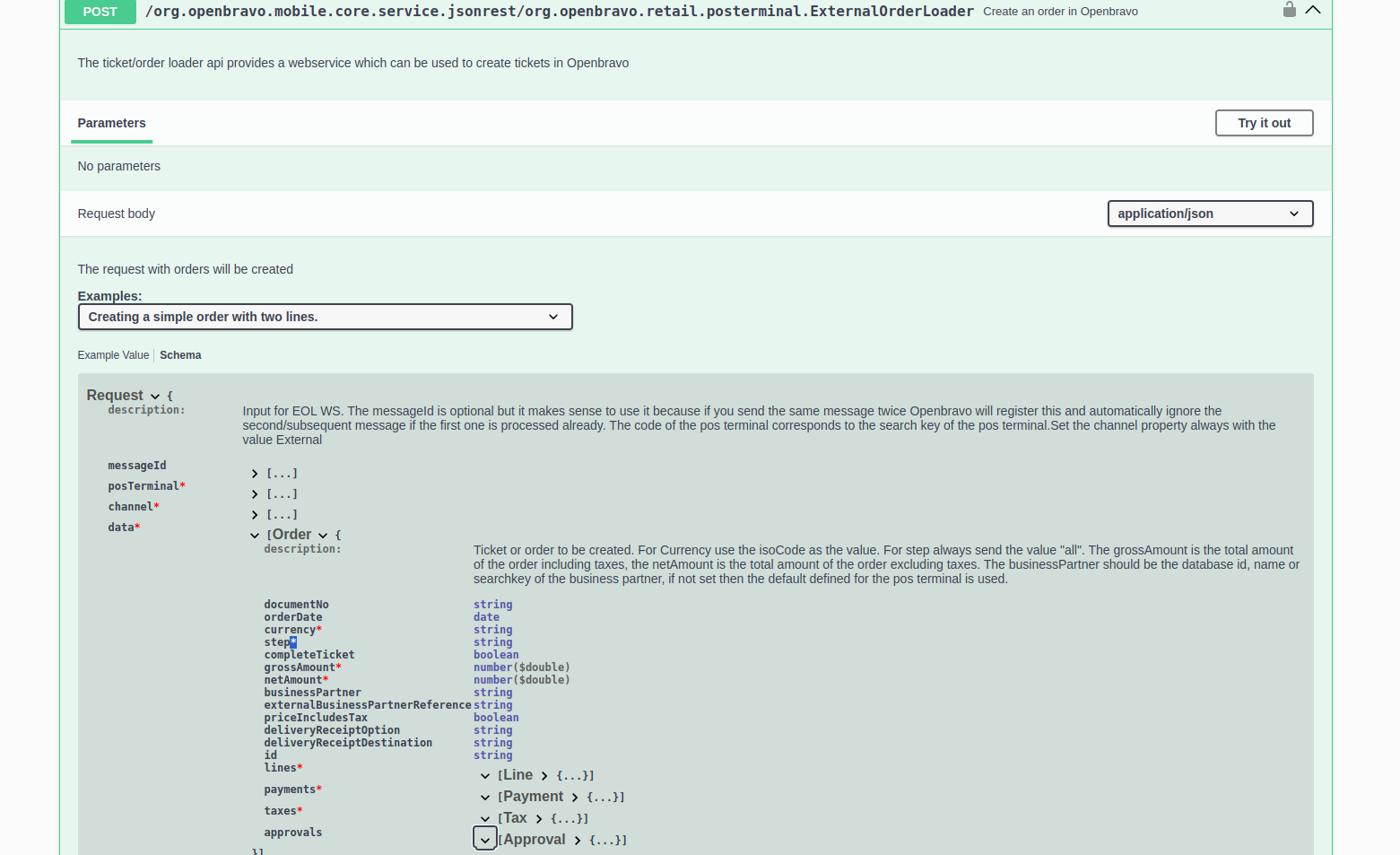Expand the Payment model details

point(575,798)
